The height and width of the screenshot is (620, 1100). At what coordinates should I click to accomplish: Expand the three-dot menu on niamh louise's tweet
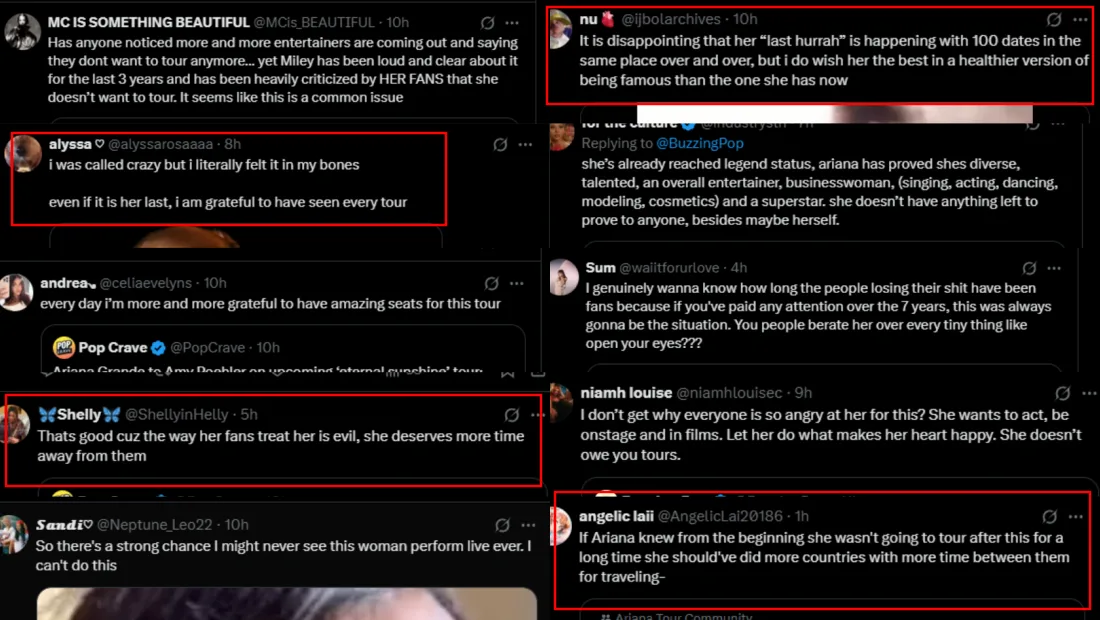point(1087,393)
